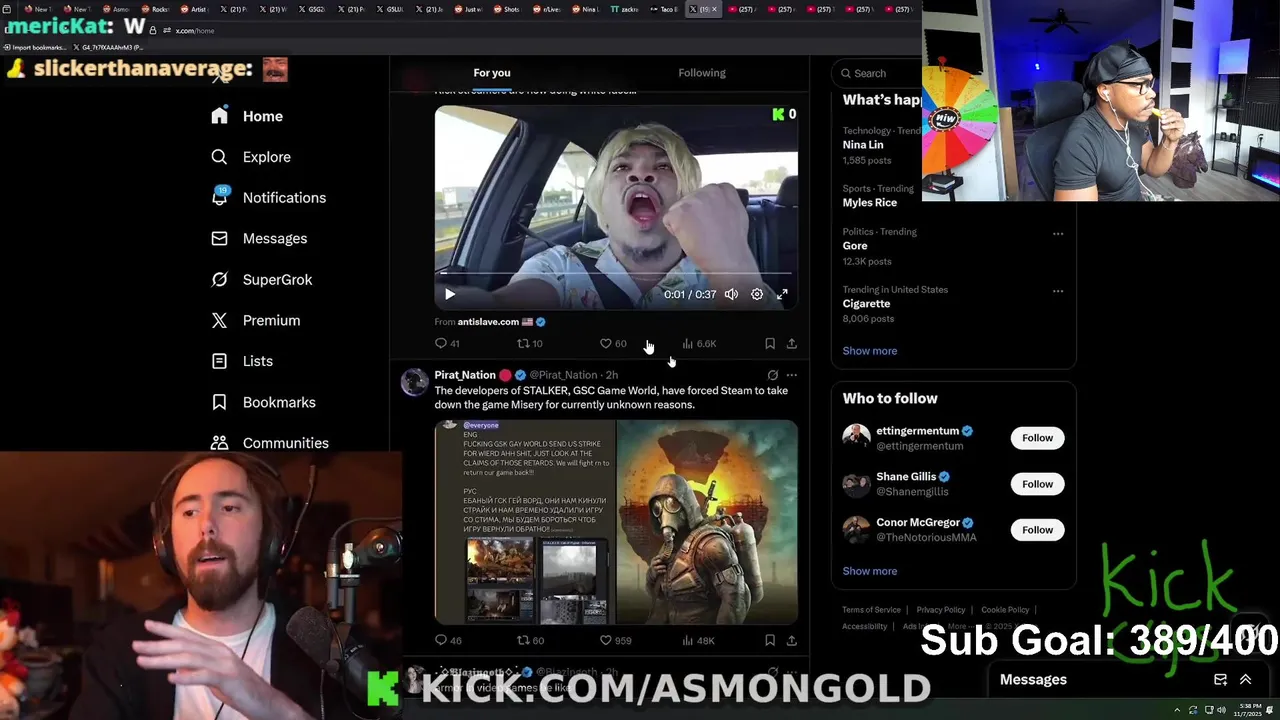Open the Cookie Policy link
This screenshot has height=720, width=1280.
(1005, 610)
